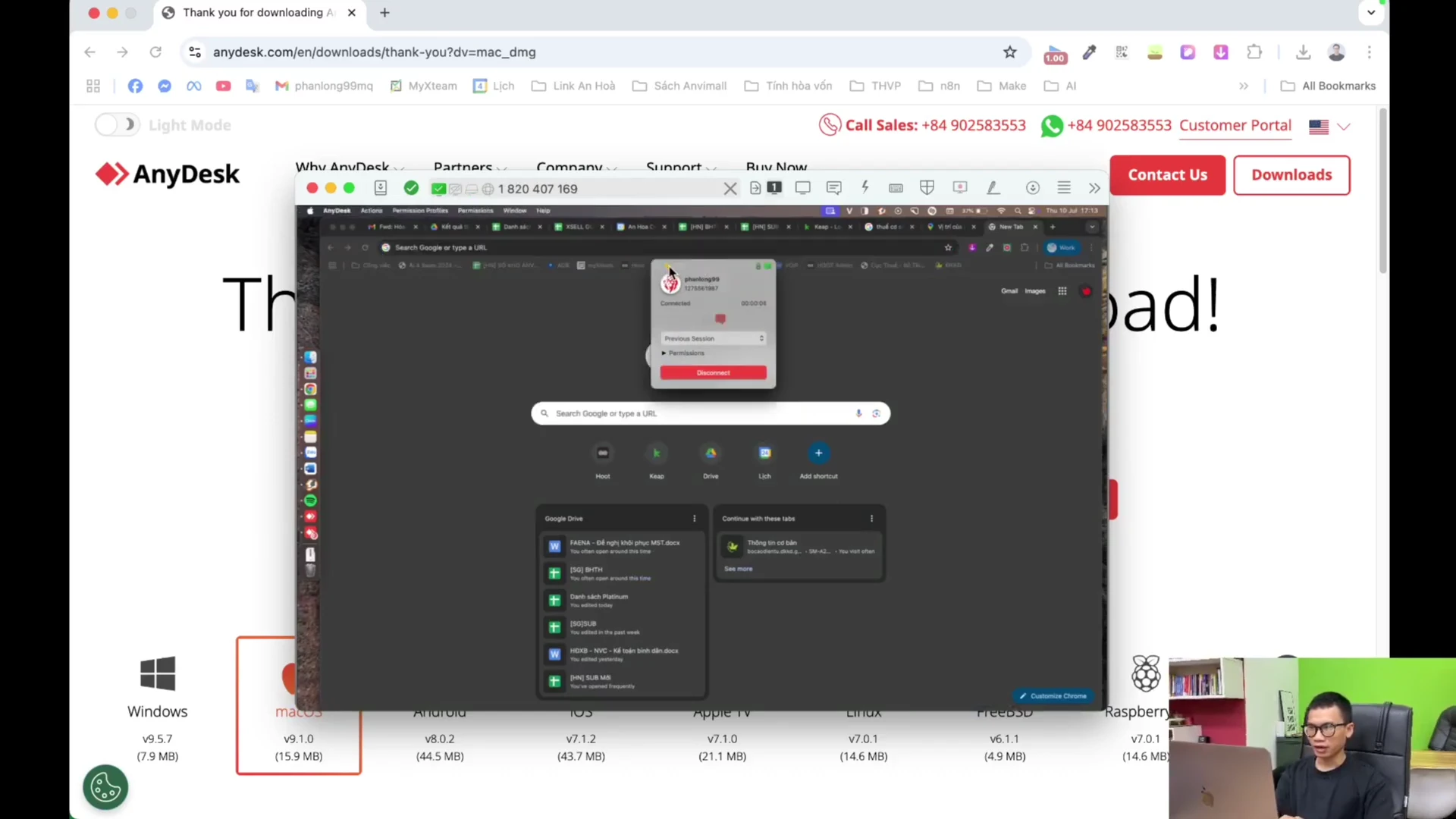View site information icon
1456x819 pixels.
pyautogui.click(x=195, y=52)
